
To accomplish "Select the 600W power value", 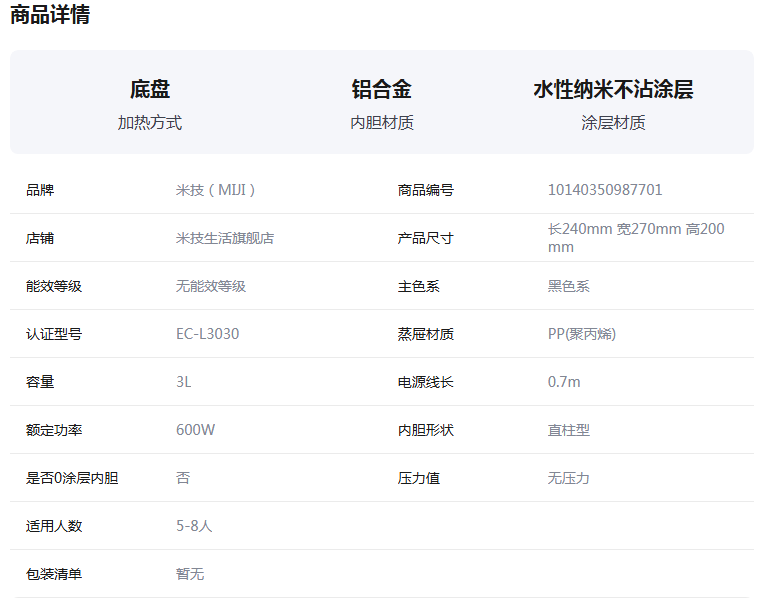I will [195, 430].
